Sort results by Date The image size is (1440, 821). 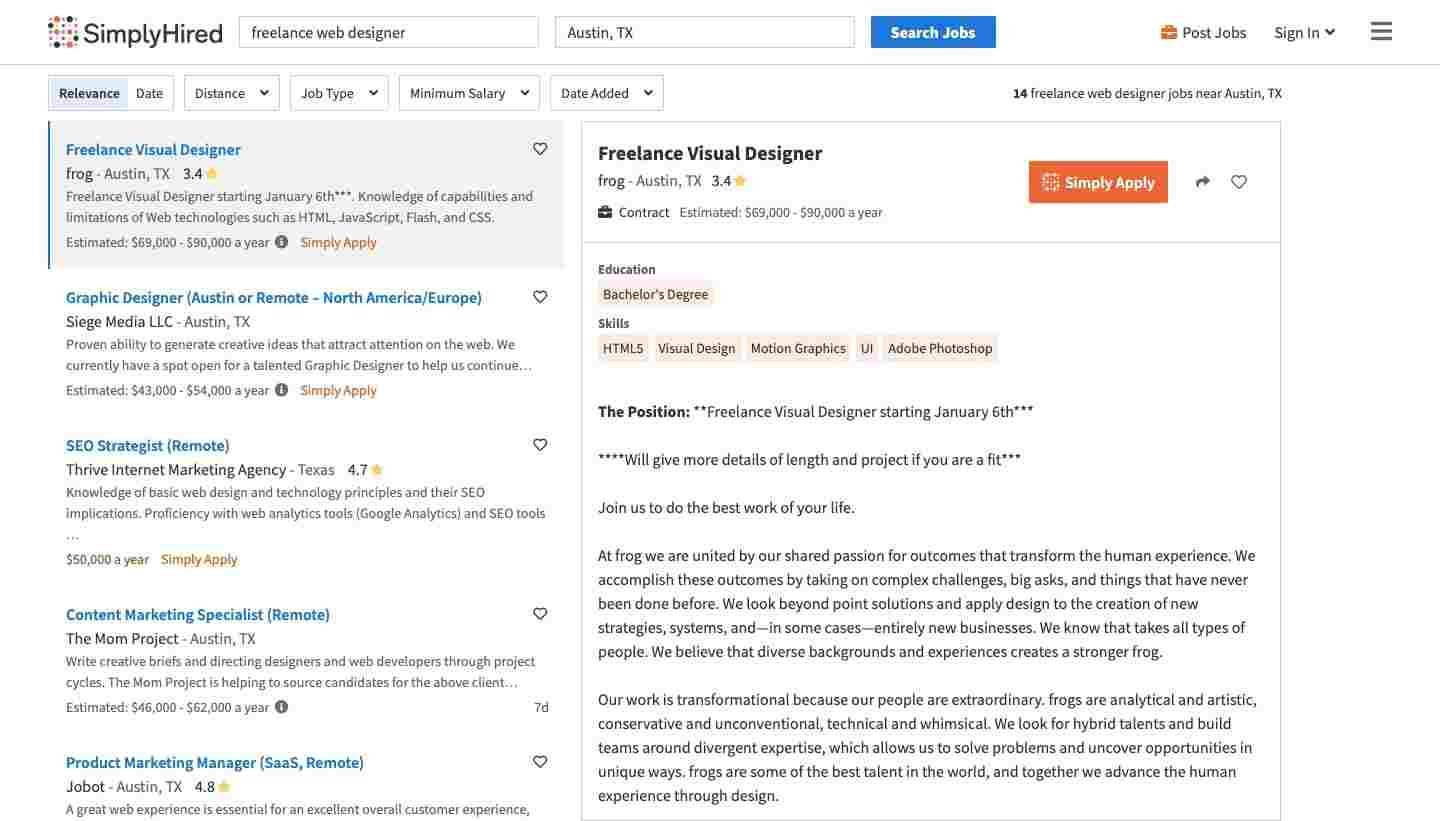150,93
